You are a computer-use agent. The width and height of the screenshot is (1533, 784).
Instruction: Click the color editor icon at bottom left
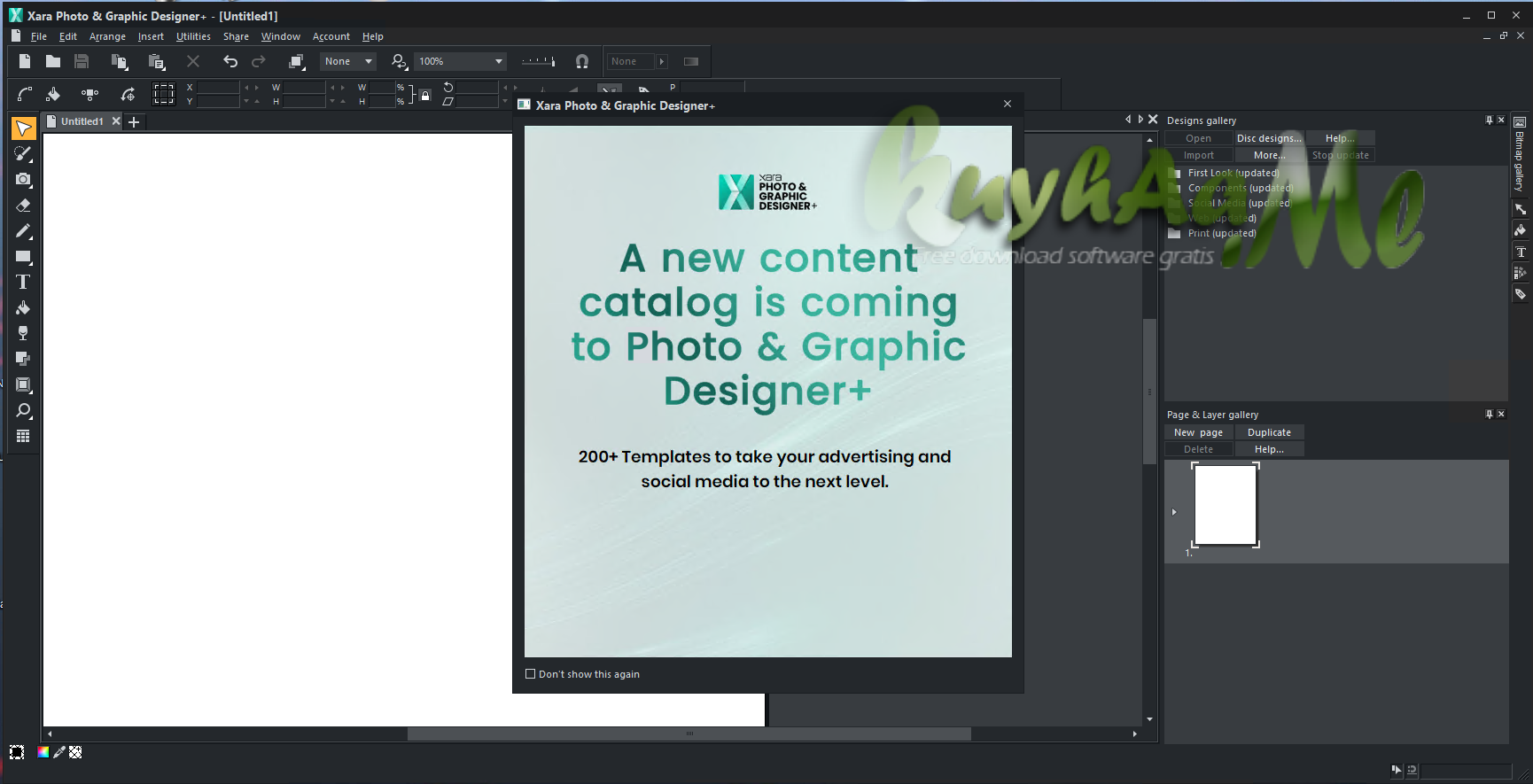tap(43, 752)
